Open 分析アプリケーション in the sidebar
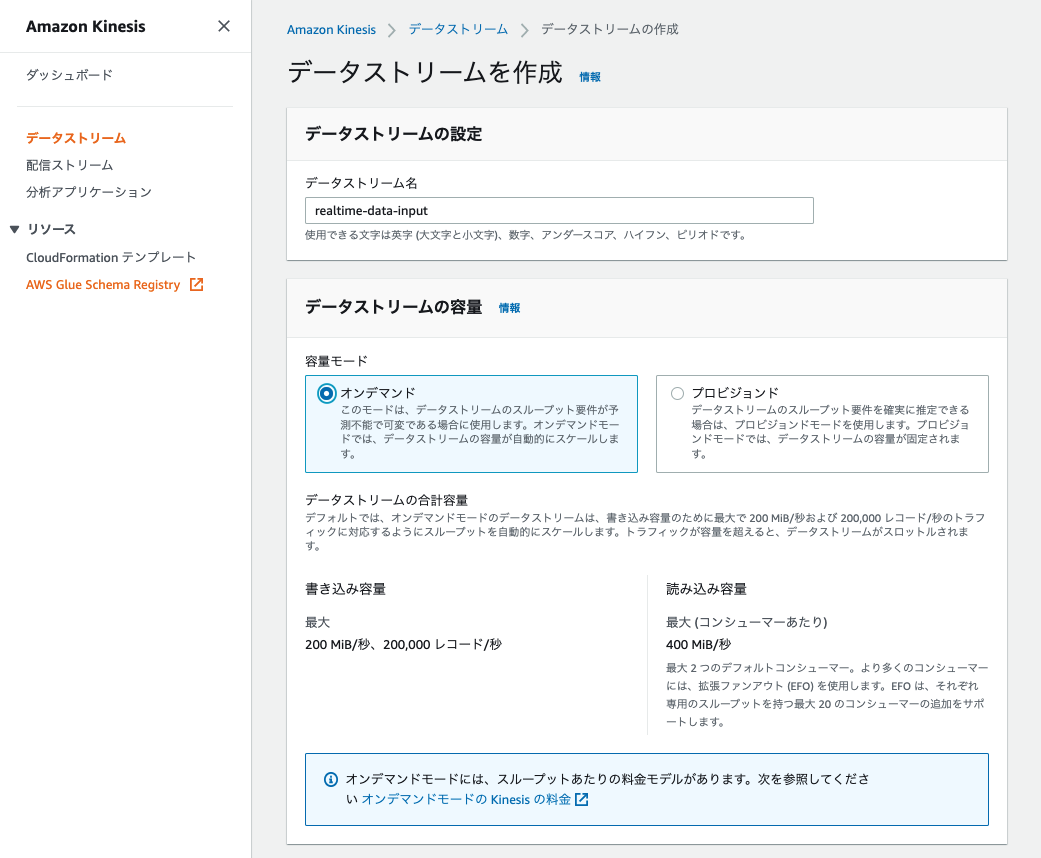The width and height of the screenshot is (1041, 858). pyautogui.click(x=89, y=192)
